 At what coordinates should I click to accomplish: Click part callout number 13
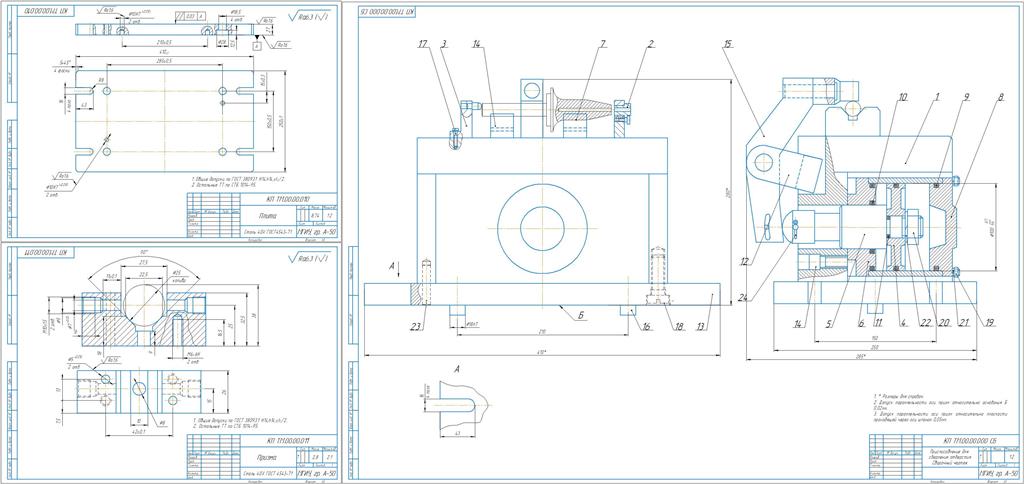point(701,327)
